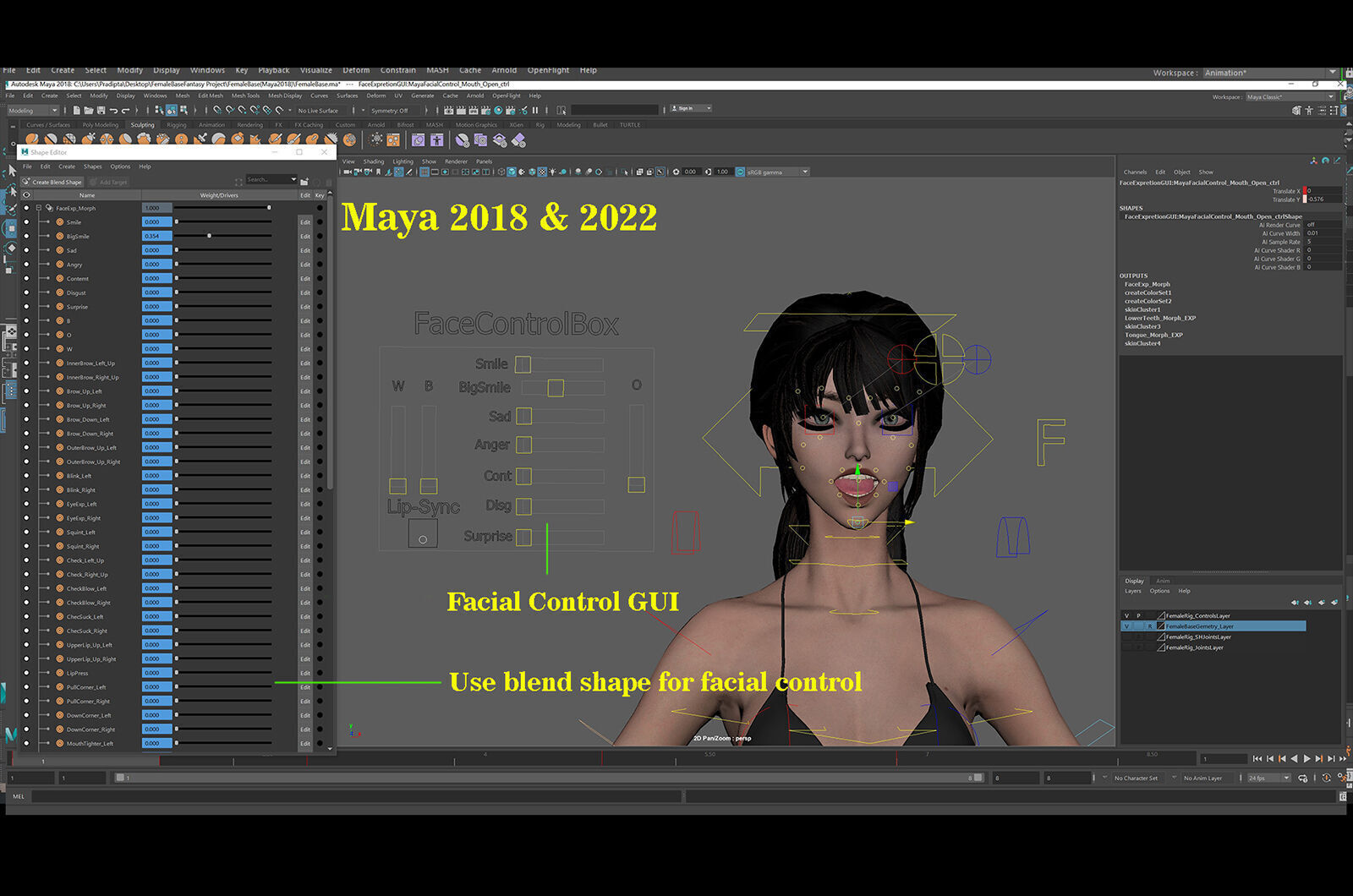Click the play forwards button
This screenshot has height=896, width=1353.
click(x=1307, y=759)
